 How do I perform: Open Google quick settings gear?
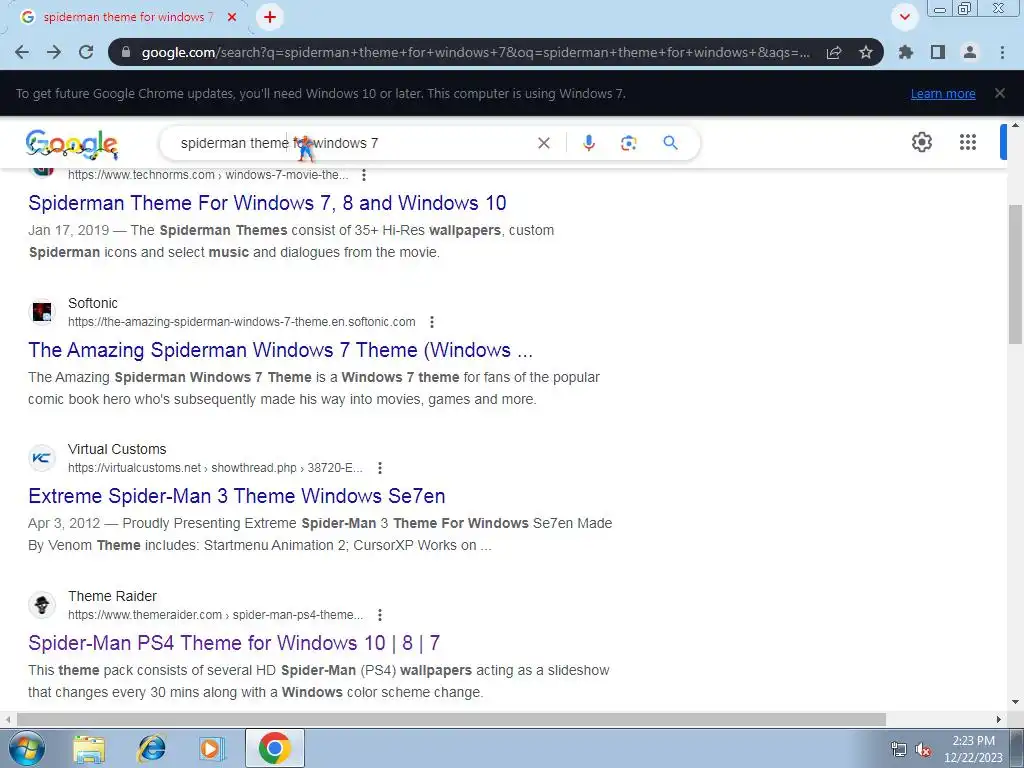click(921, 142)
